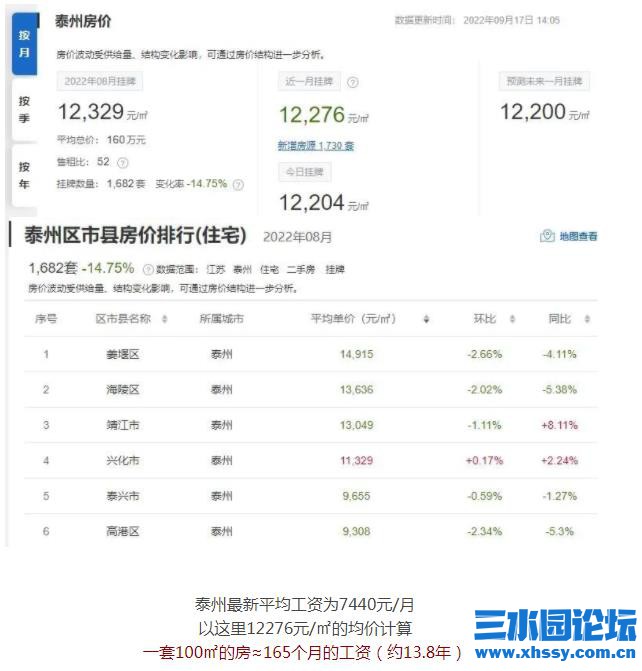This screenshot has width=642, height=671.
Task: Select the 兴化市 row name
Action: point(123,461)
